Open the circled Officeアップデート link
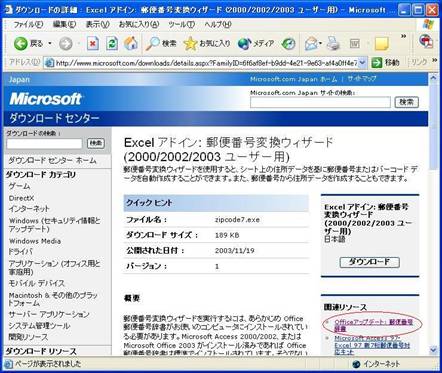The height and width of the screenshot is (373, 442). pos(374,325)
